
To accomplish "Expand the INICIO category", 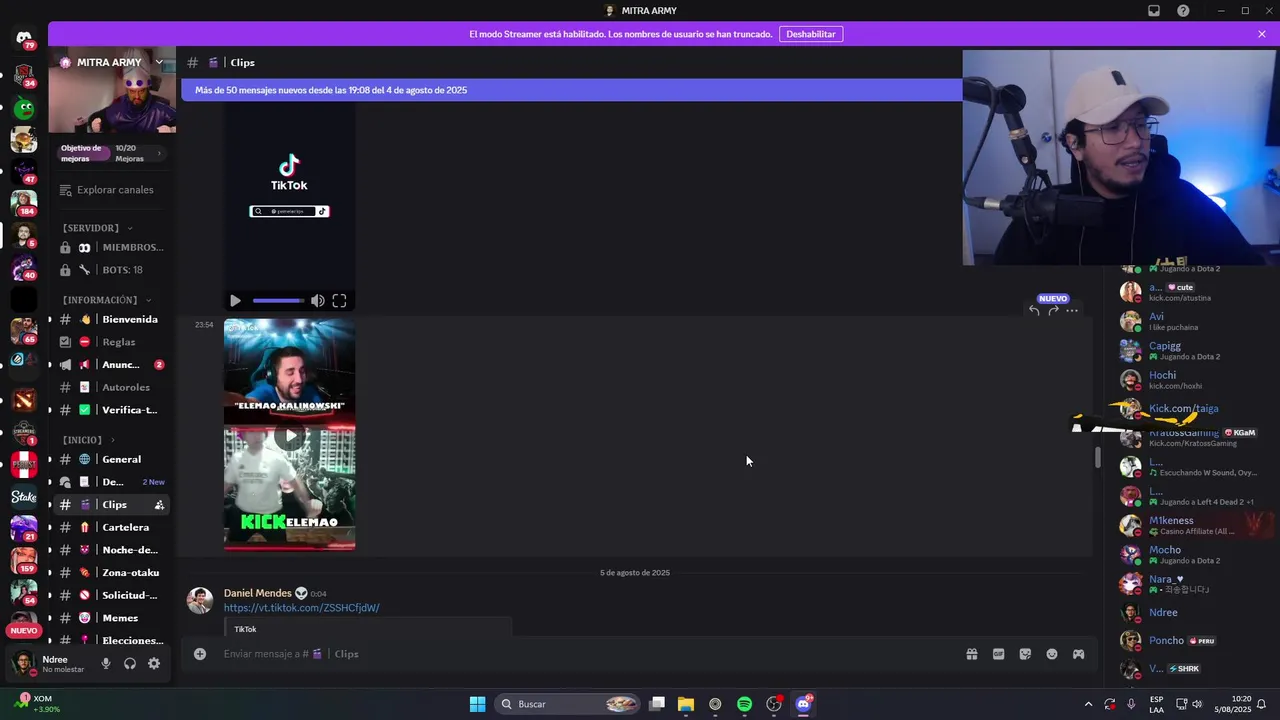I will [88, 440].
